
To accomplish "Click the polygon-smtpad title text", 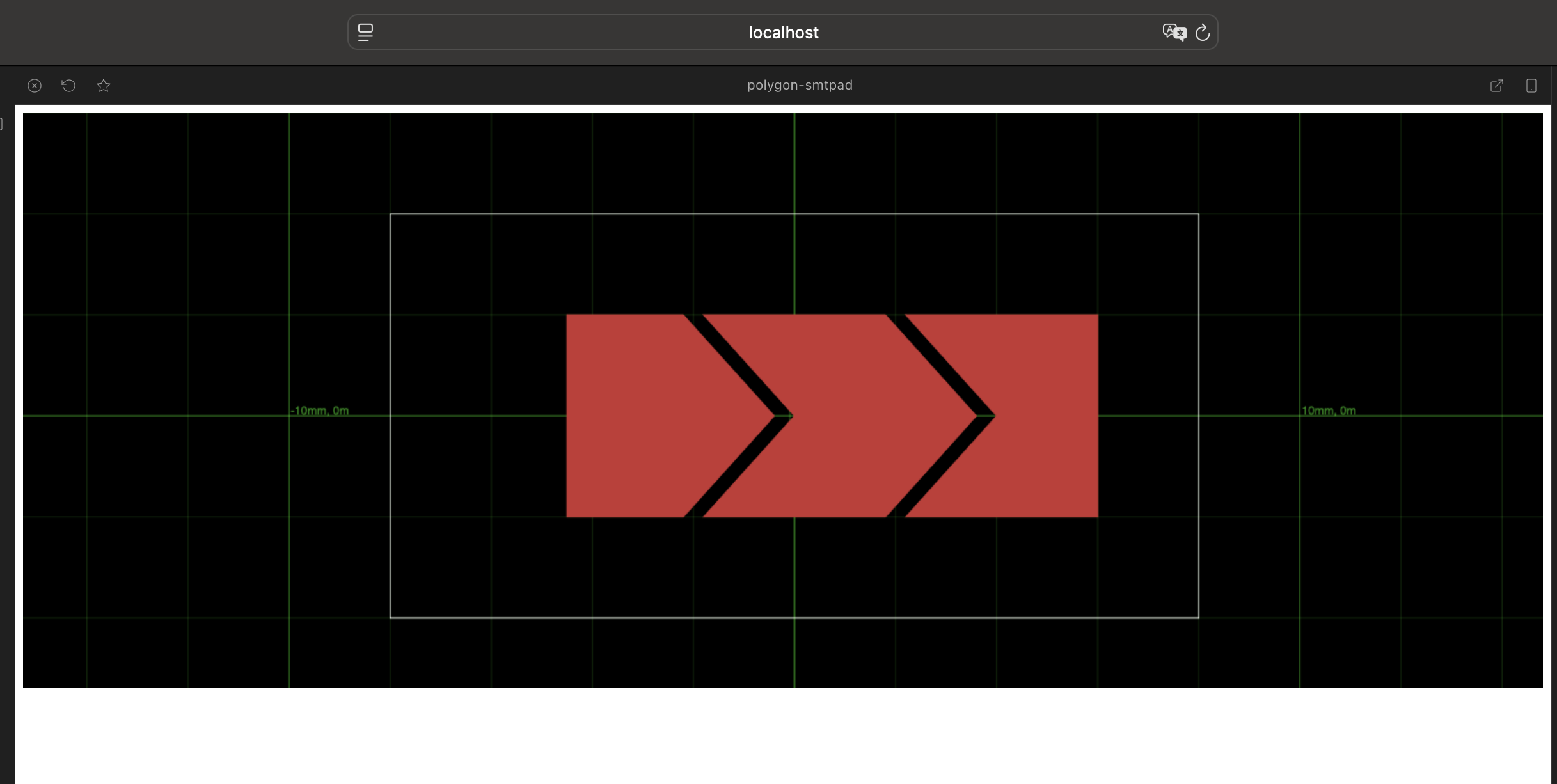I will pyautogui.click(x=800, y=85).
